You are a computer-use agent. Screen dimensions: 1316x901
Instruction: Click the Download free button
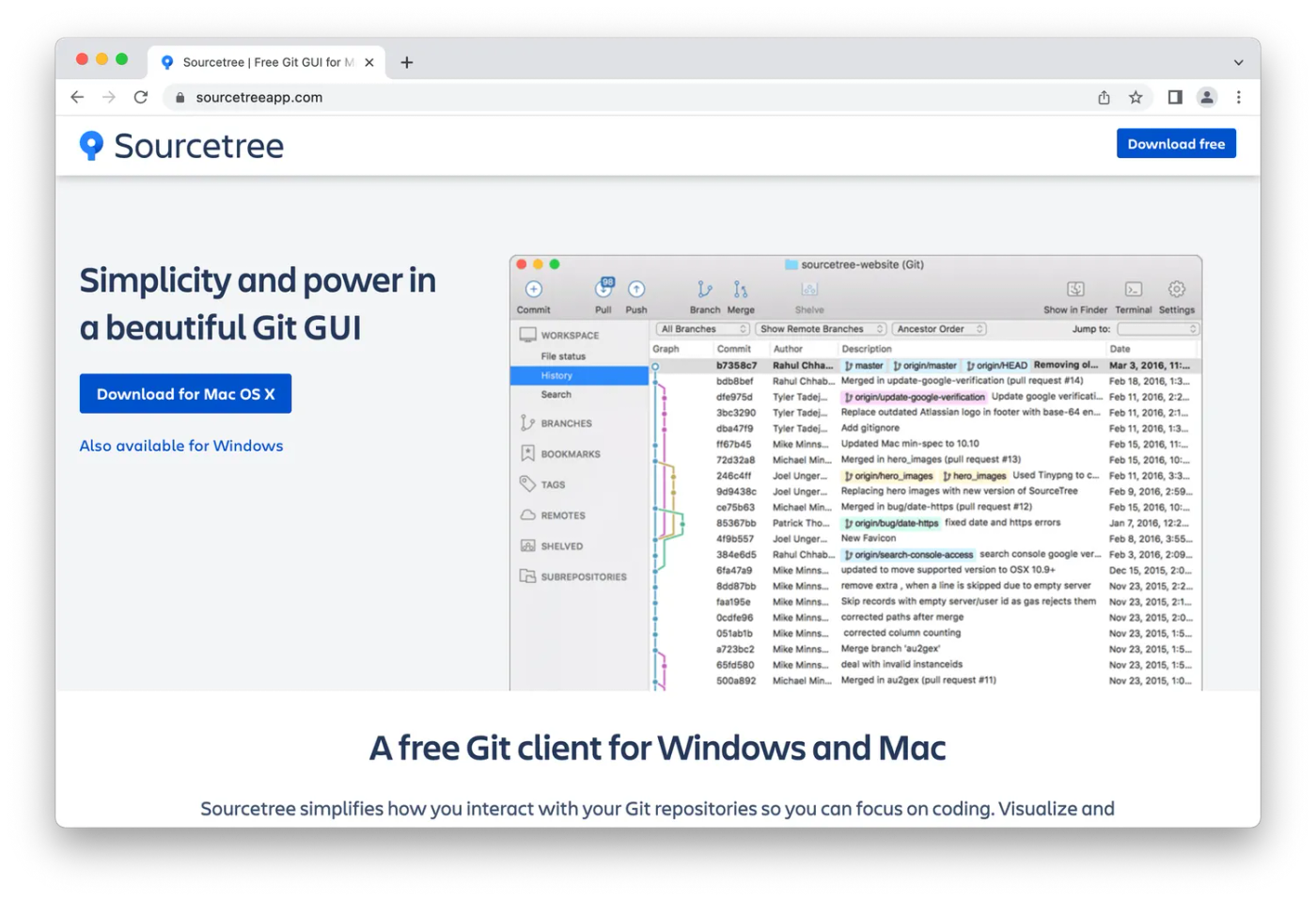(x=1176, y=143)
